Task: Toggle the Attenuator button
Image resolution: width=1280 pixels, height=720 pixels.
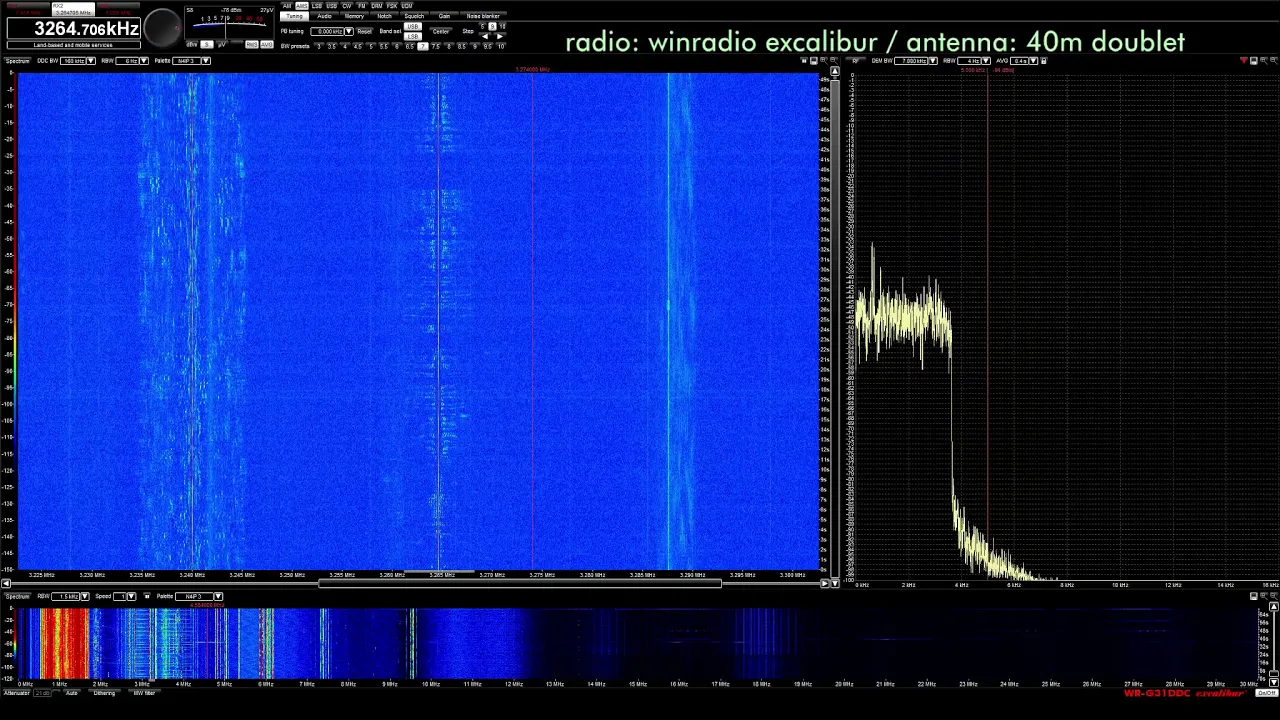Action: tap(16, 693)
